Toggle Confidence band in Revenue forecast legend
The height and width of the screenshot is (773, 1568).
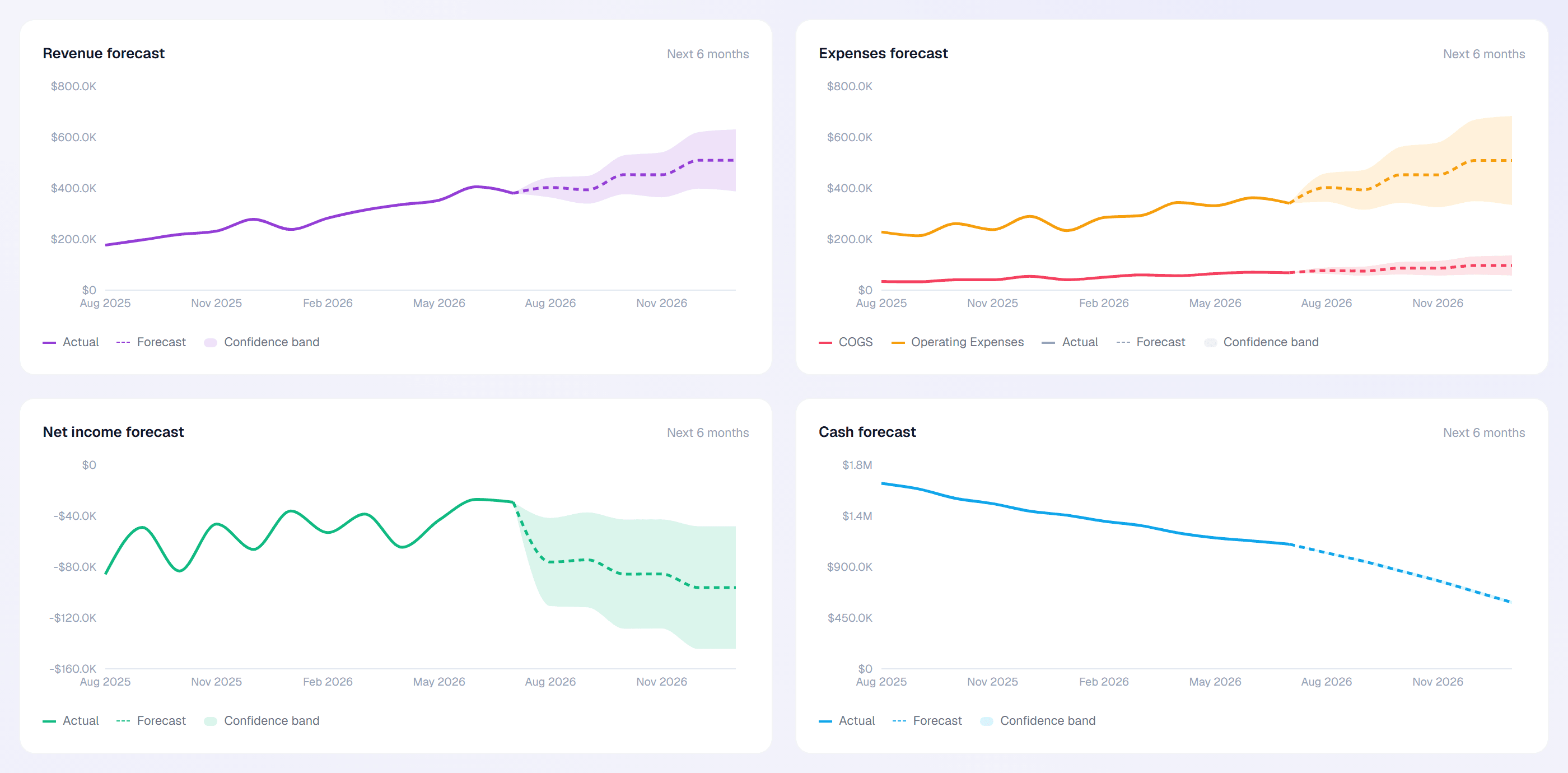click(x=262, y=342)
